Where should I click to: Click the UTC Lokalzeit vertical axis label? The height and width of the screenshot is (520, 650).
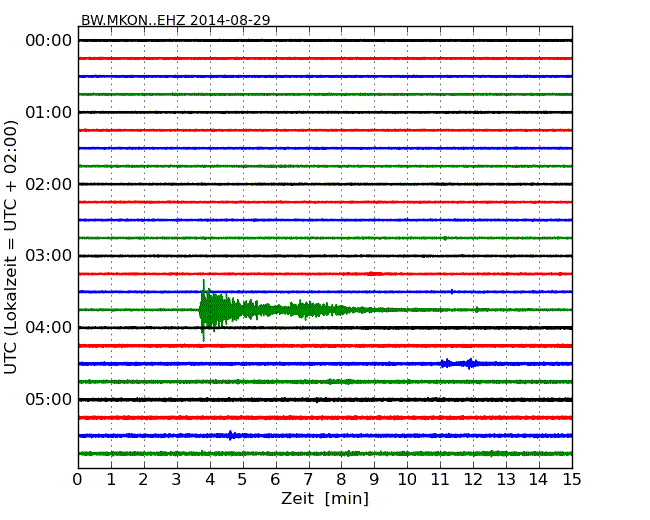[11, 247]
